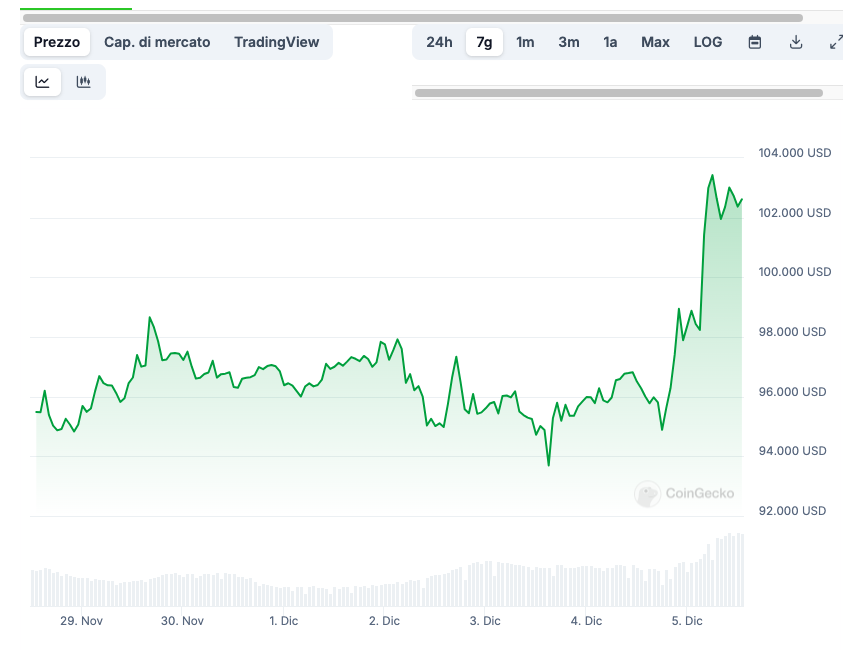Click the chart download icon
Image resolution: width=854 pixels, height=650 pixels.
[x=795, y=42]
